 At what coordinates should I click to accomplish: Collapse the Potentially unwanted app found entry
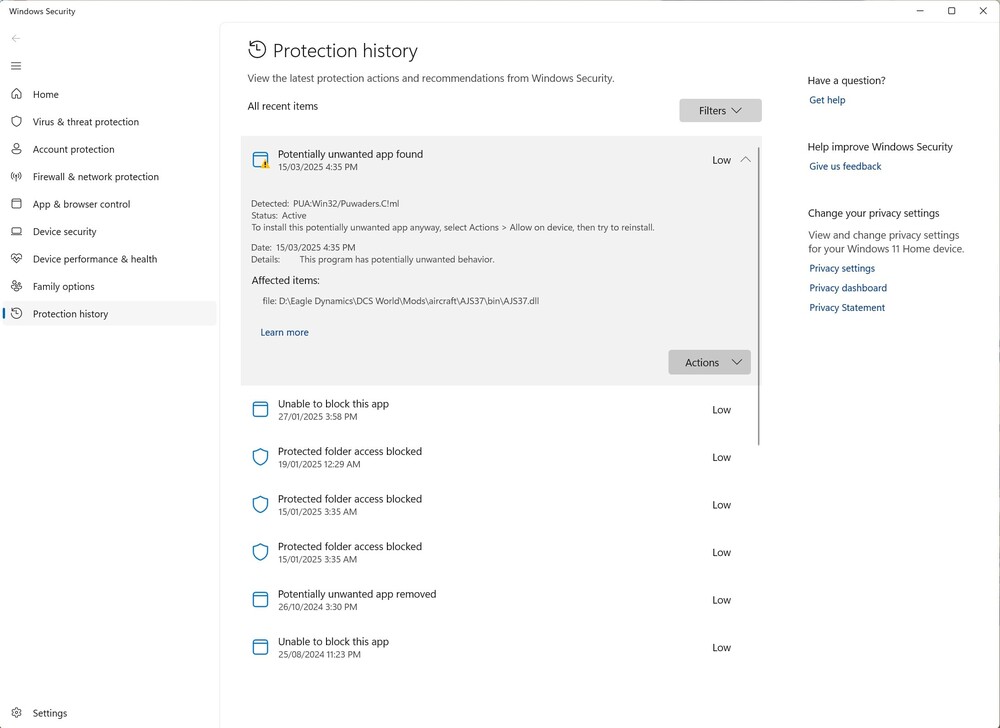tap(745, 160)
